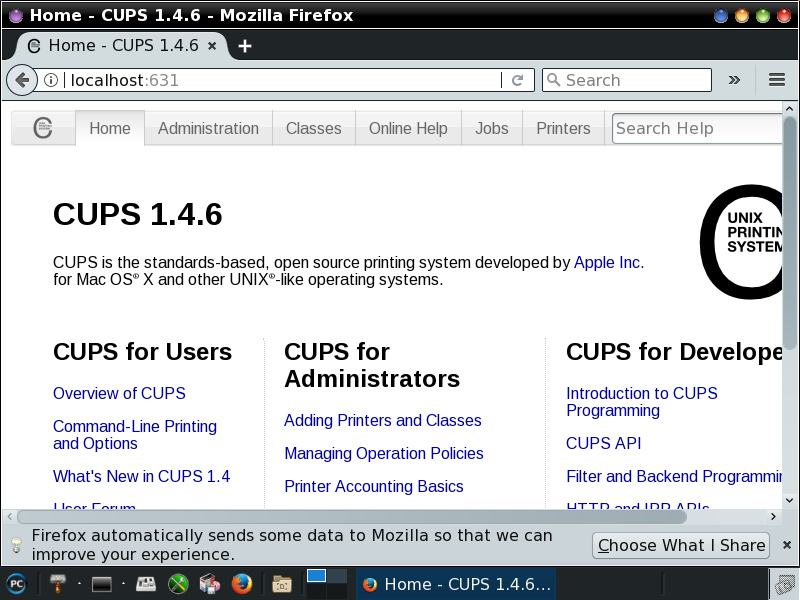The image size is (800, 600).
Task: Open the PC start menu button in taskbar
Action: pos(16,584)
